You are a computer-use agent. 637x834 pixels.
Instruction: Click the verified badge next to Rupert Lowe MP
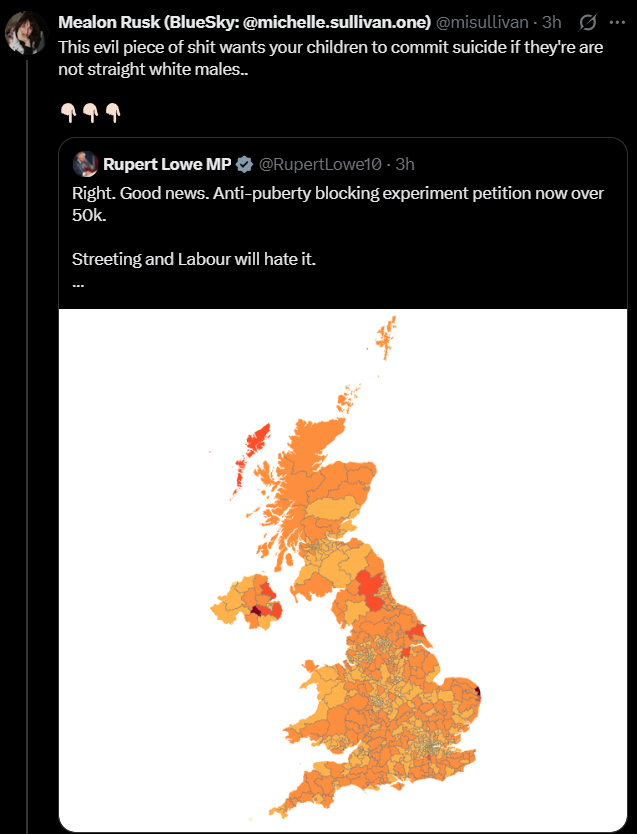click(244, 164)
